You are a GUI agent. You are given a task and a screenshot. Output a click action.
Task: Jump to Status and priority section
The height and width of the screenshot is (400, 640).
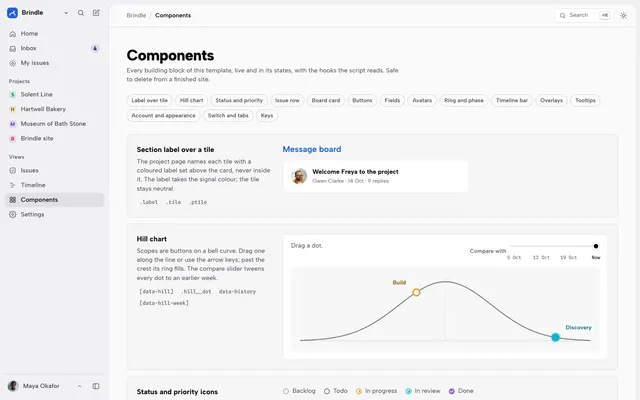239,100
